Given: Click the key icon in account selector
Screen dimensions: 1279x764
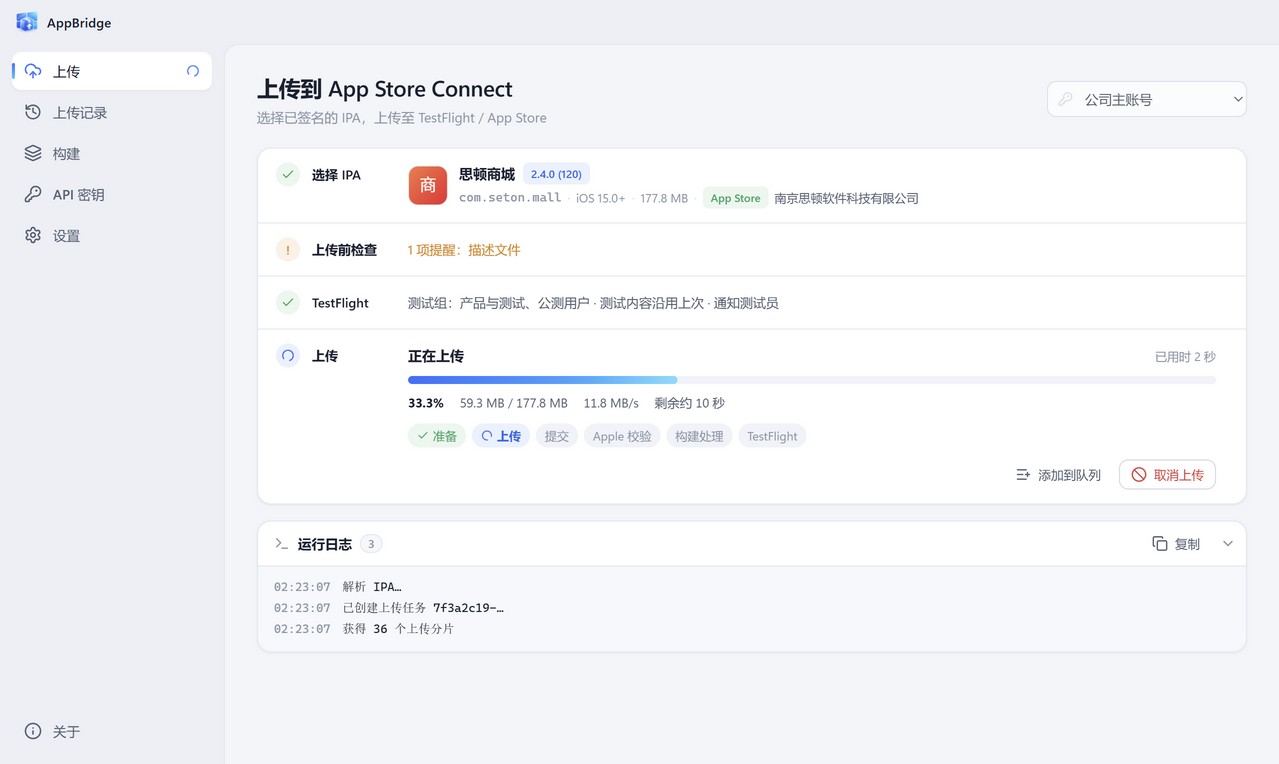Looking at the screenshot, I should tap(1066, 99).
